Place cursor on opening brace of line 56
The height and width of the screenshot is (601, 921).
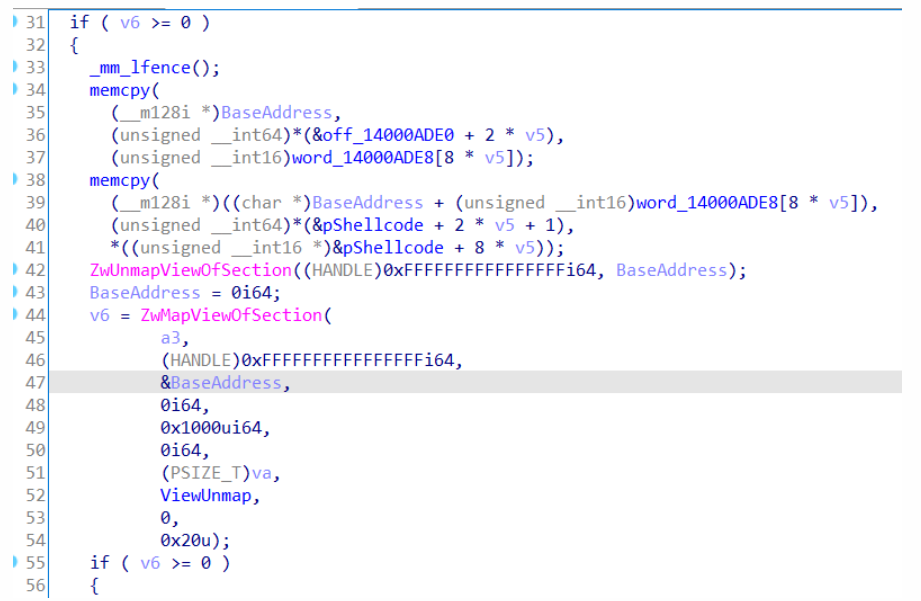(94, 586)
